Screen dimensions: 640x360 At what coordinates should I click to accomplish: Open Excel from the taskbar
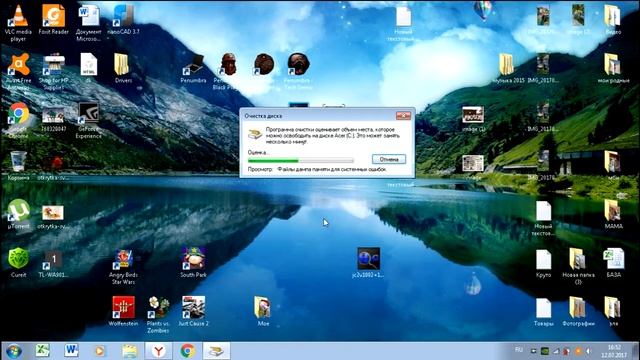(42, 351)
